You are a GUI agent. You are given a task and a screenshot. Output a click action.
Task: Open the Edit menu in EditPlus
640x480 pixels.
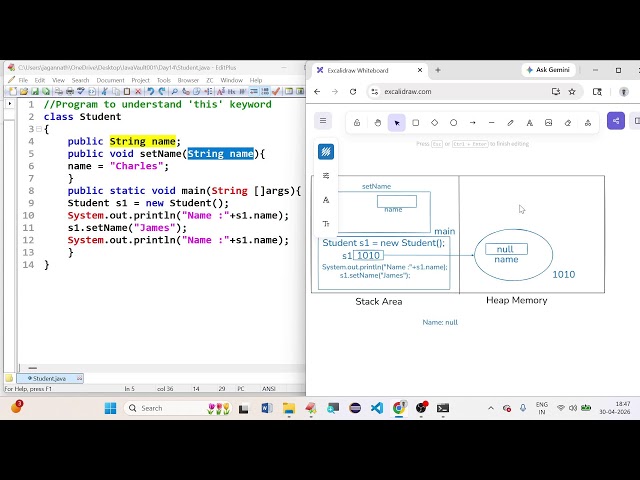[x=40, y=80]
